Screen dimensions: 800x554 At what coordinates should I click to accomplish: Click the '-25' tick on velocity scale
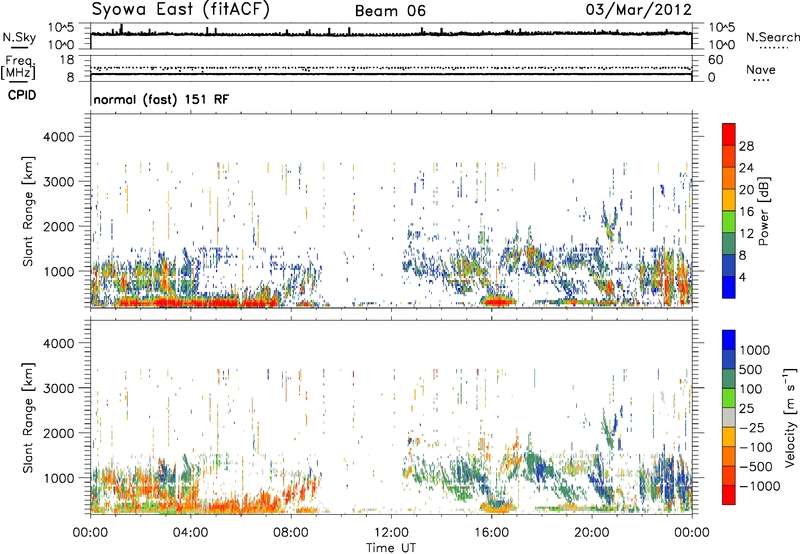coord(752,427)
